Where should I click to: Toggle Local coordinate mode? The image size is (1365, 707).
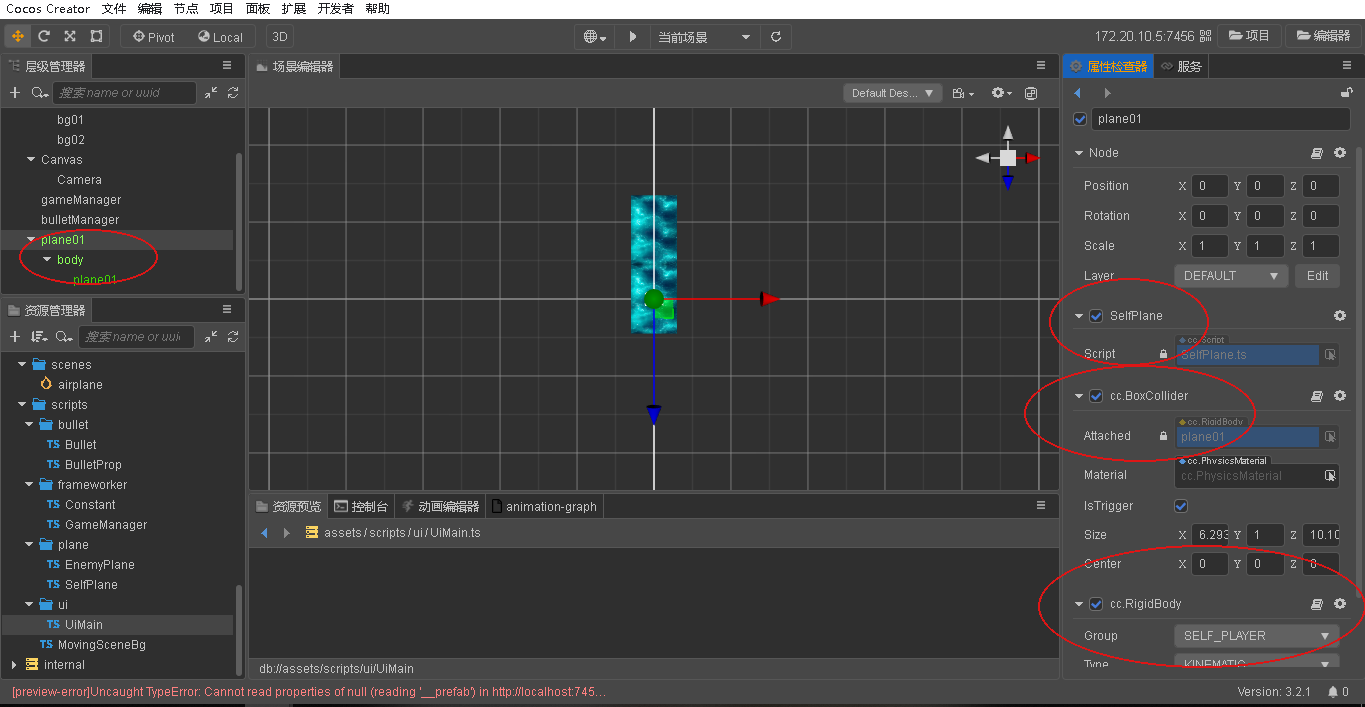pyautogui.click(x=220, y=37)
